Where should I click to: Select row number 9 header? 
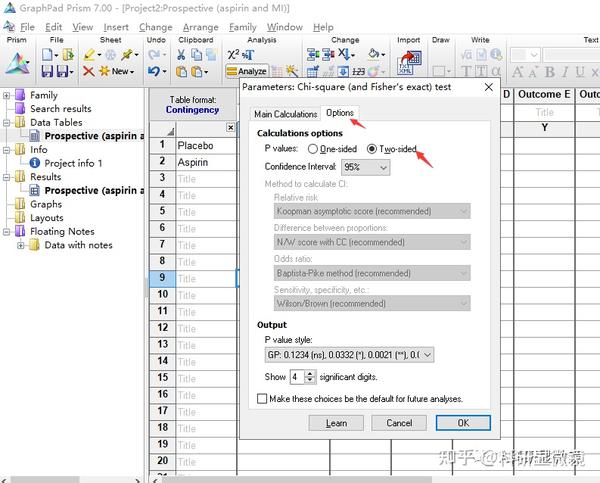point(162,278)
